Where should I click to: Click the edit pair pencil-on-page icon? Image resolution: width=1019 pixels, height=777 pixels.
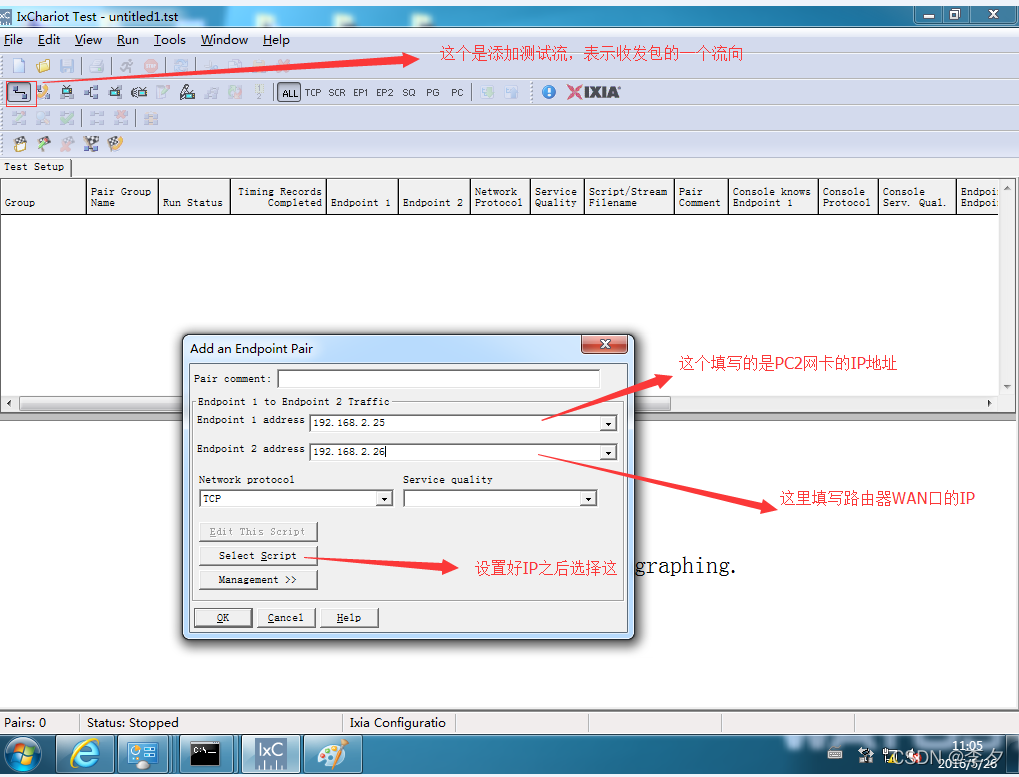pyautogui.click(x=162, y=92)
